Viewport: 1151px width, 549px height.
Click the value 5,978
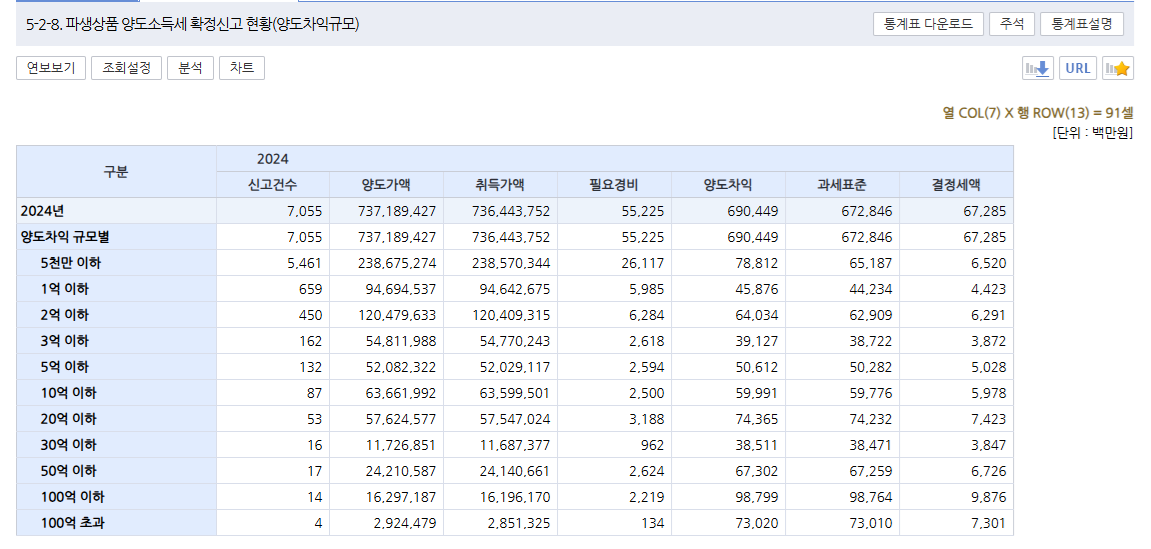pyautogui.click(x=988, y=393)
